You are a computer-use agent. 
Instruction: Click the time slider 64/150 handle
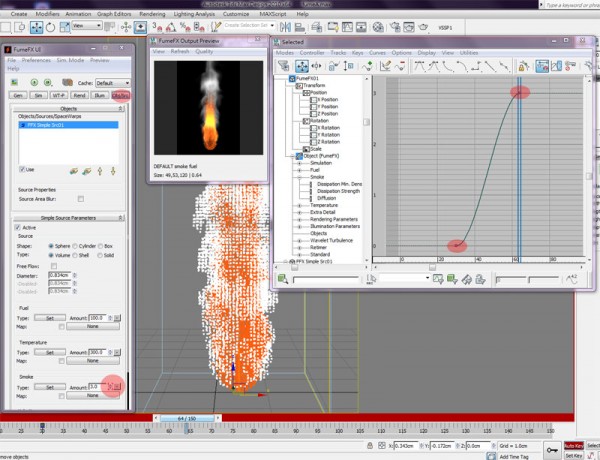click(187, 419)
